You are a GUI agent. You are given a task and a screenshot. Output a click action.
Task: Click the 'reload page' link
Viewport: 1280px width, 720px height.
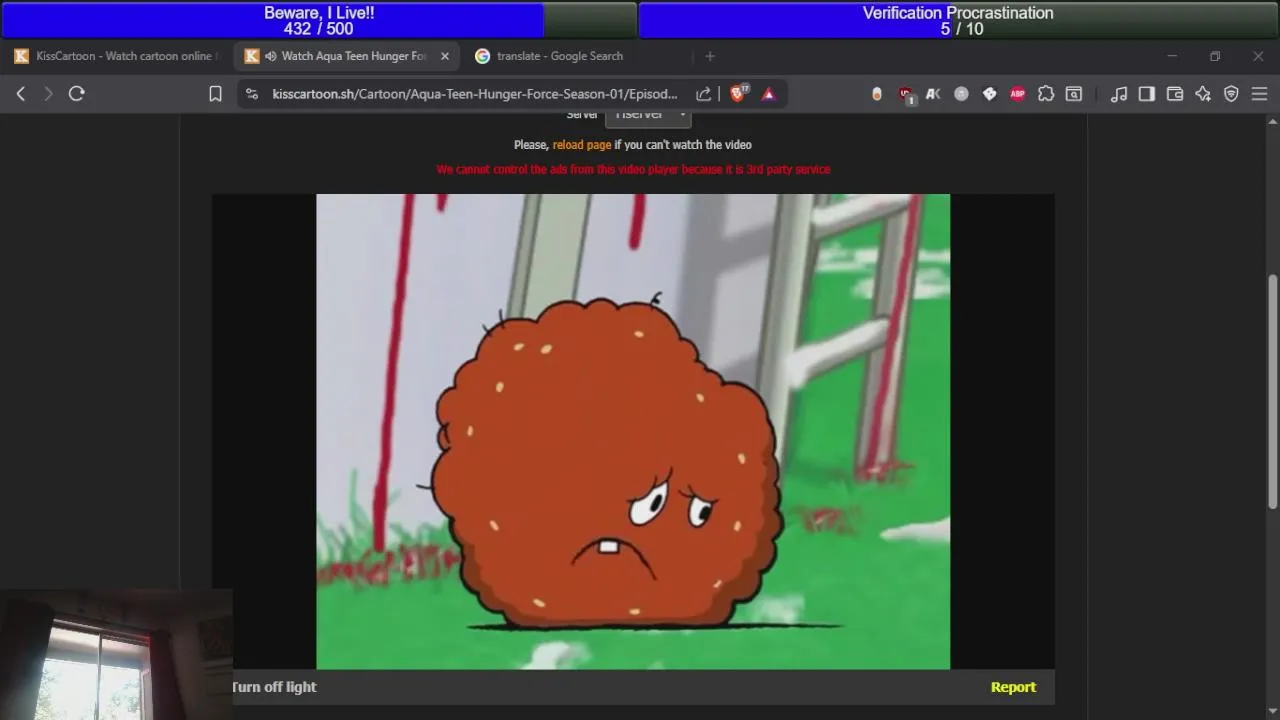pos(582,145)
